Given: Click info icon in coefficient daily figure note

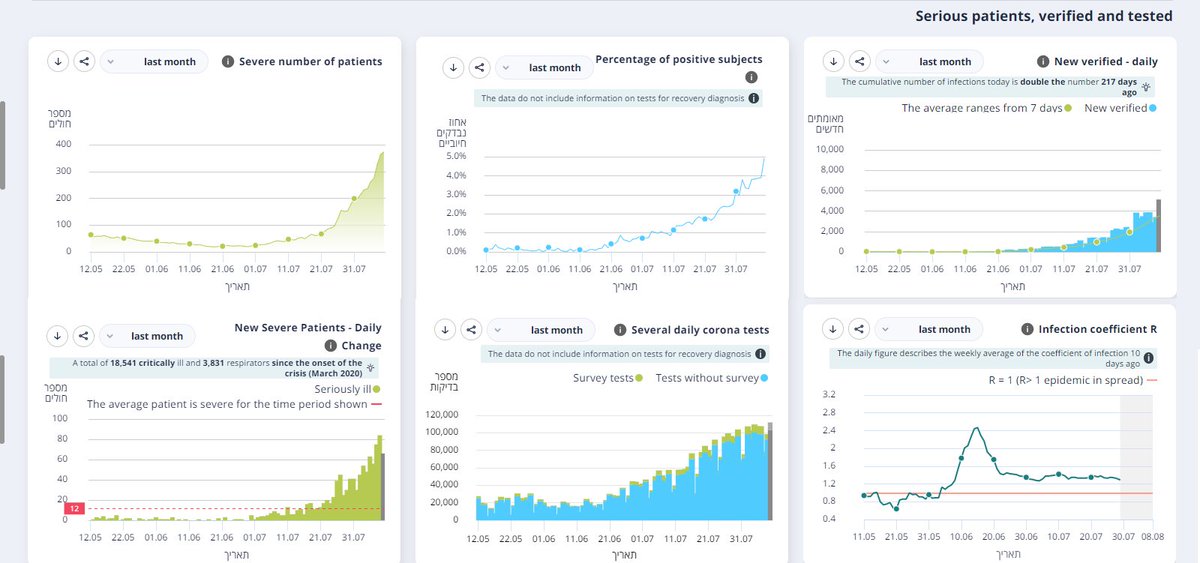Looking at the screenshot, I should click(x=1148, y=358).
